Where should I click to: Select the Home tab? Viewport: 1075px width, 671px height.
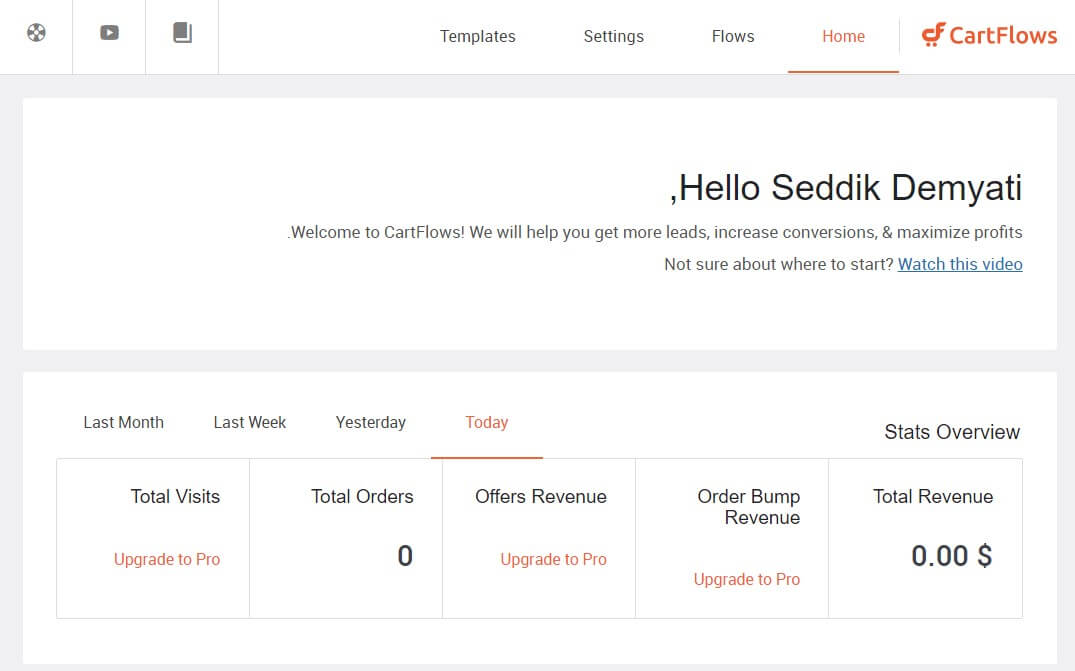point(843,36)
